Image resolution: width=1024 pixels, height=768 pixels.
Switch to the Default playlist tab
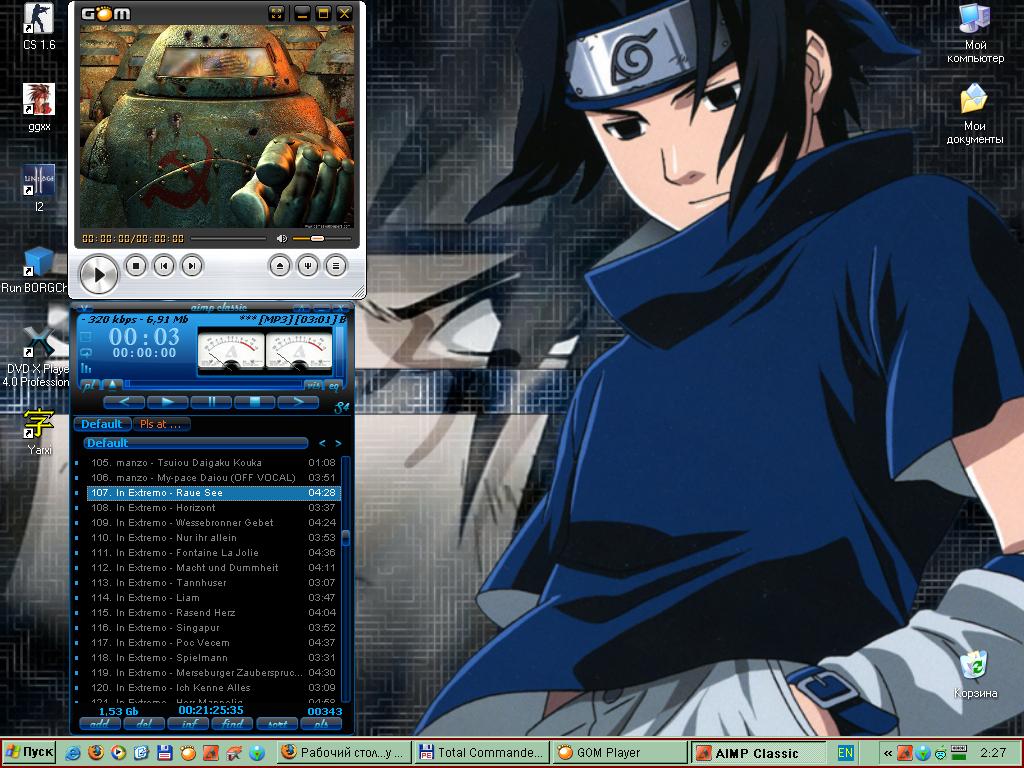click(102, 424)
